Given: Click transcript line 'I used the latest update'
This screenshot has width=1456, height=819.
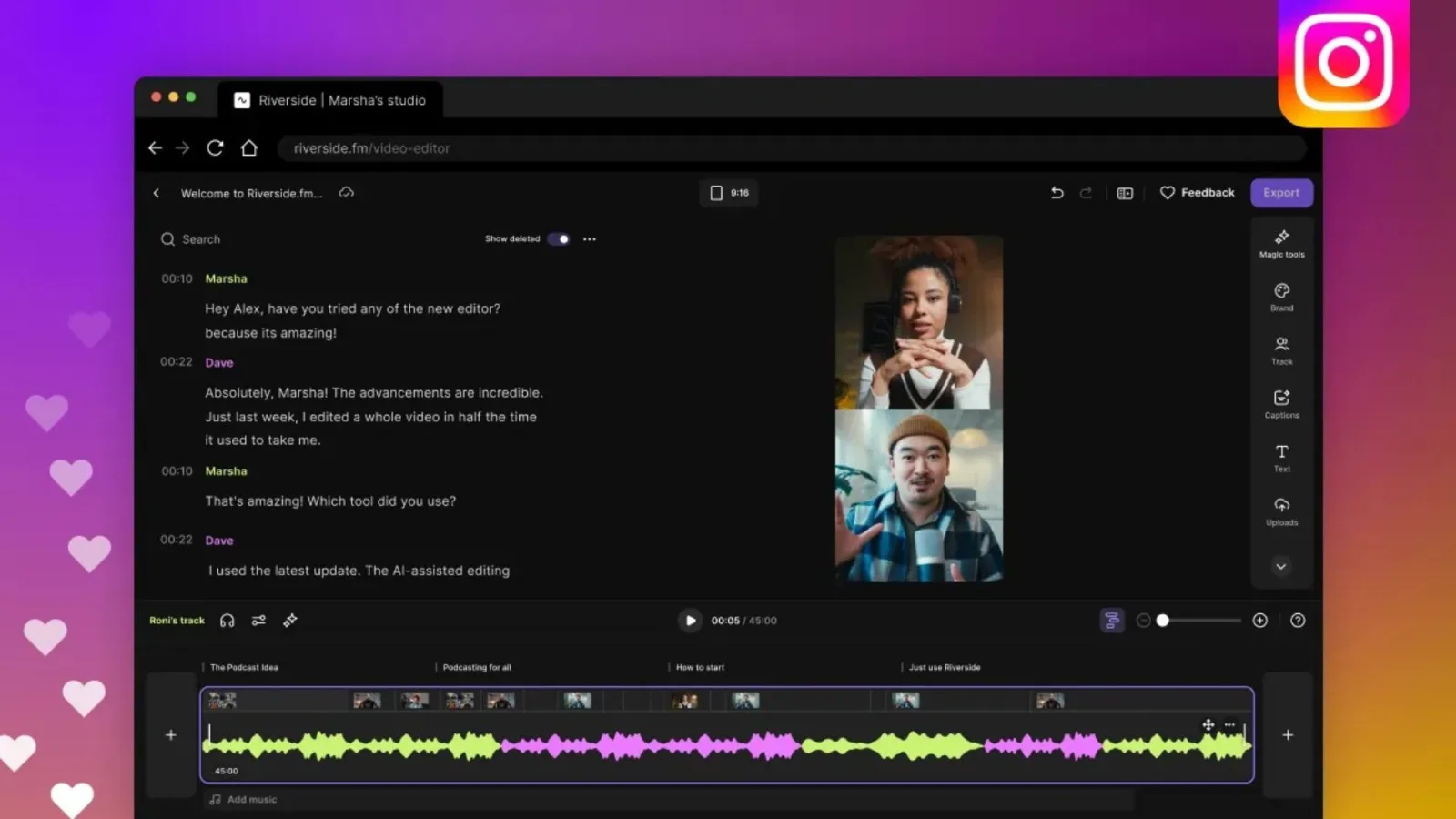Looking at the screenshot, I should click(x=359, y=571).
